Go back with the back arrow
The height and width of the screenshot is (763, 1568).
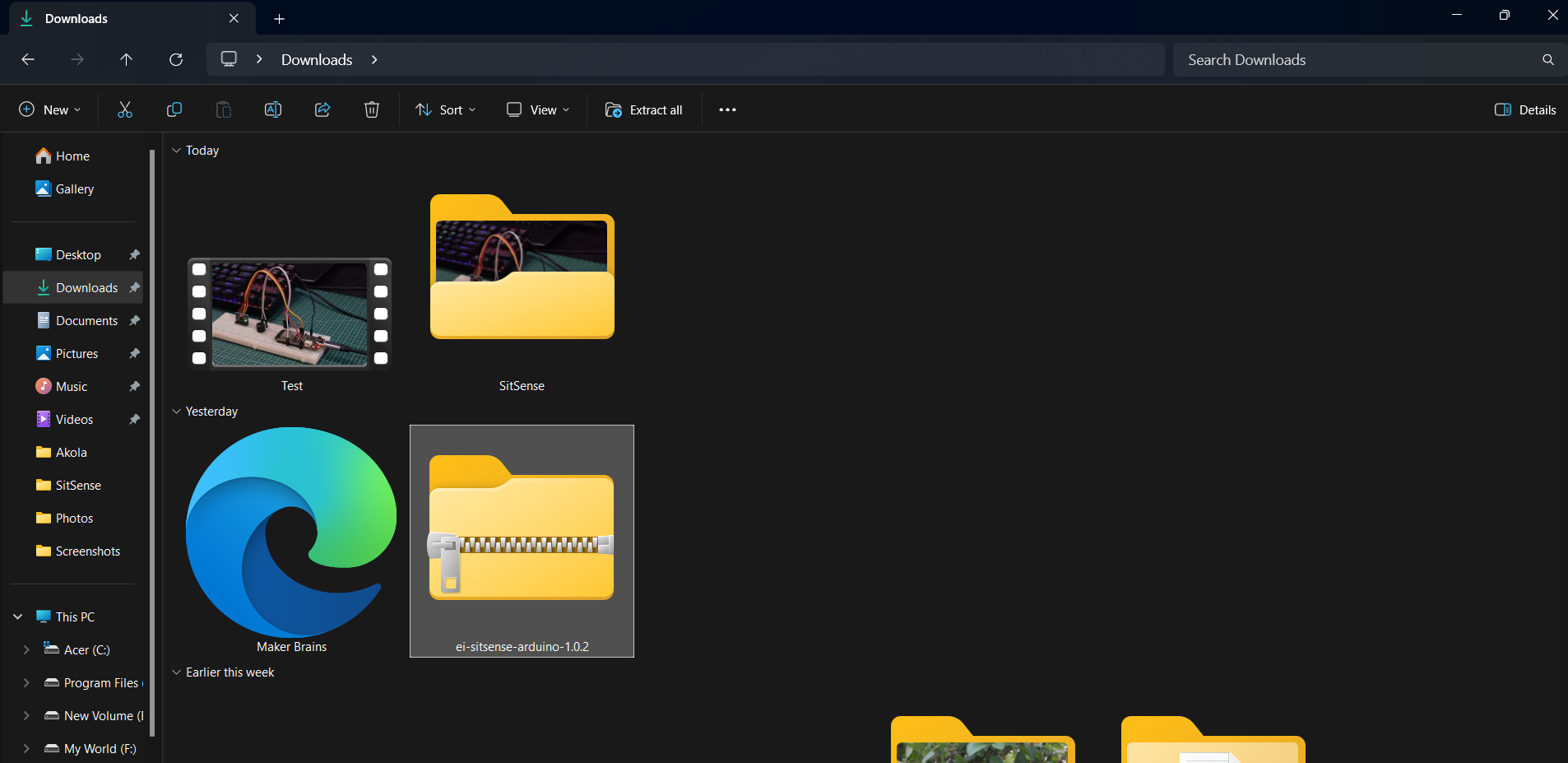[28, 59]
